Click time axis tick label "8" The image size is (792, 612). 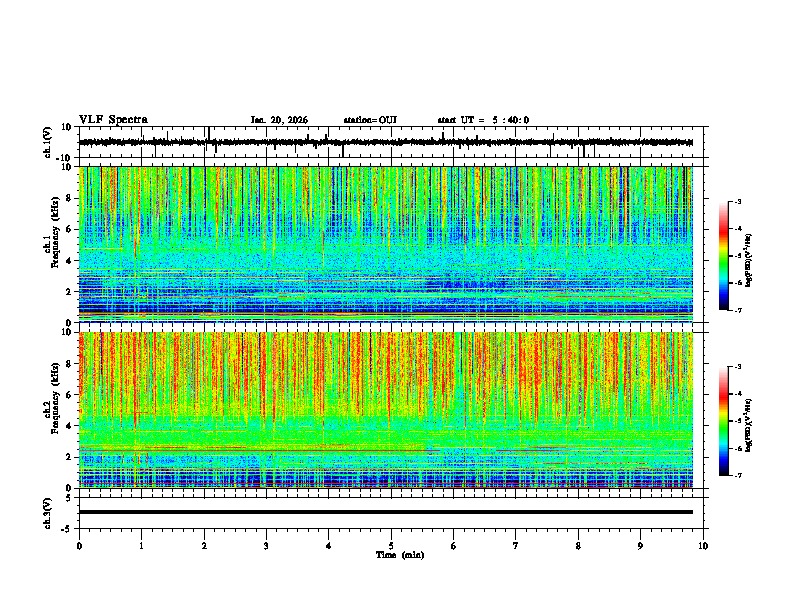coord(578,546)
